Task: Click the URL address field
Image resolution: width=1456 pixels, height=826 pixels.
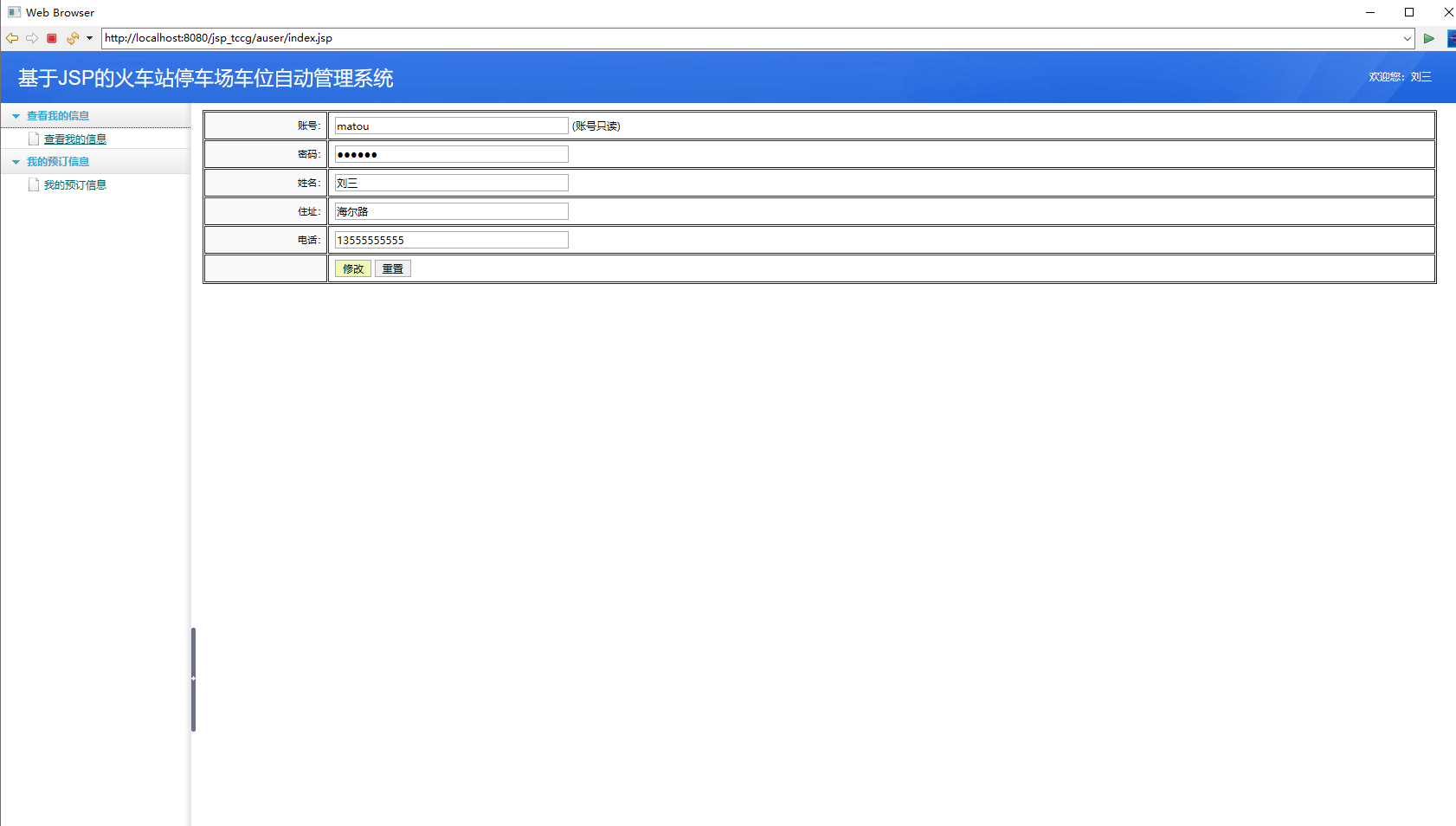Action: click(750, 38)
